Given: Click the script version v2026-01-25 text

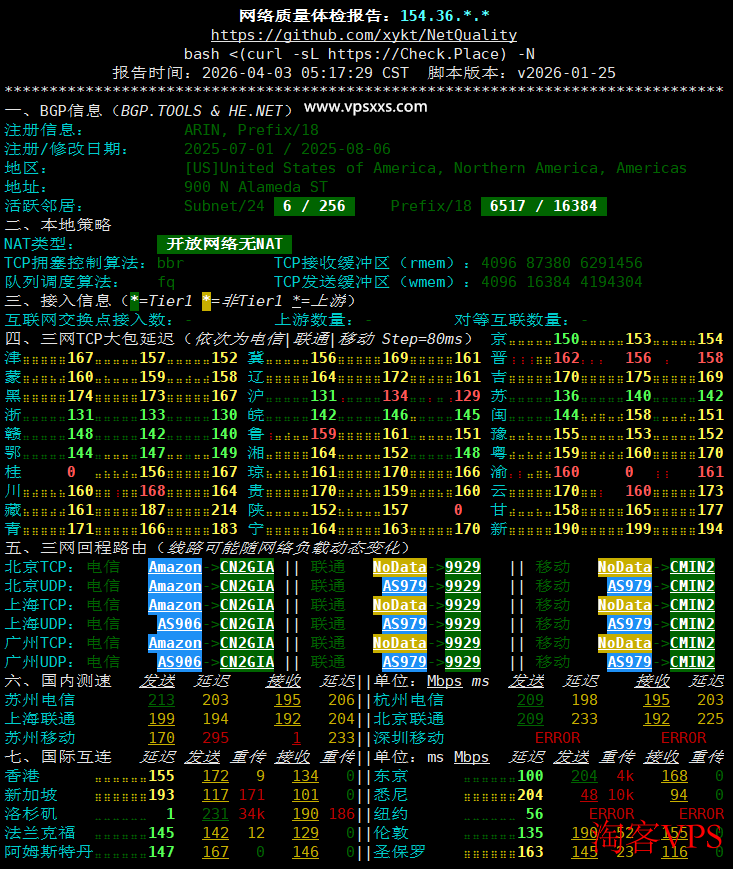Looking at the screenshot, I should click(566, 73).
